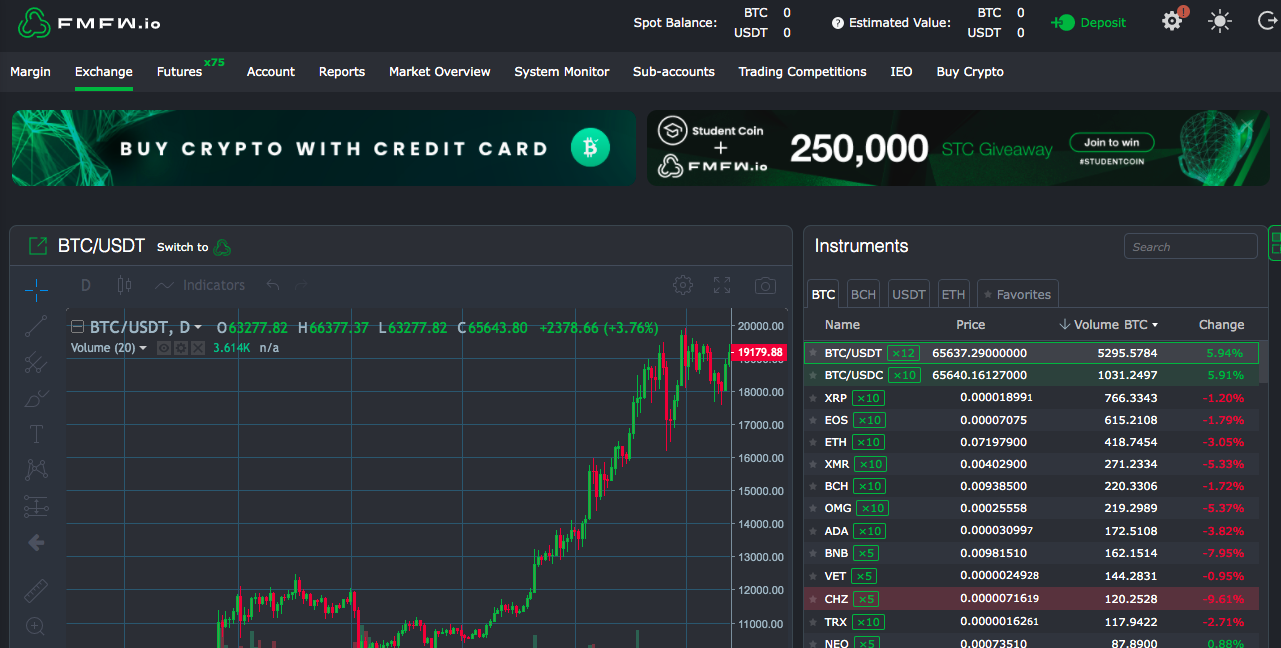Select the zoom in magnifier tool
This screenshot has width=1281, height=648.
tap(36, 627)
